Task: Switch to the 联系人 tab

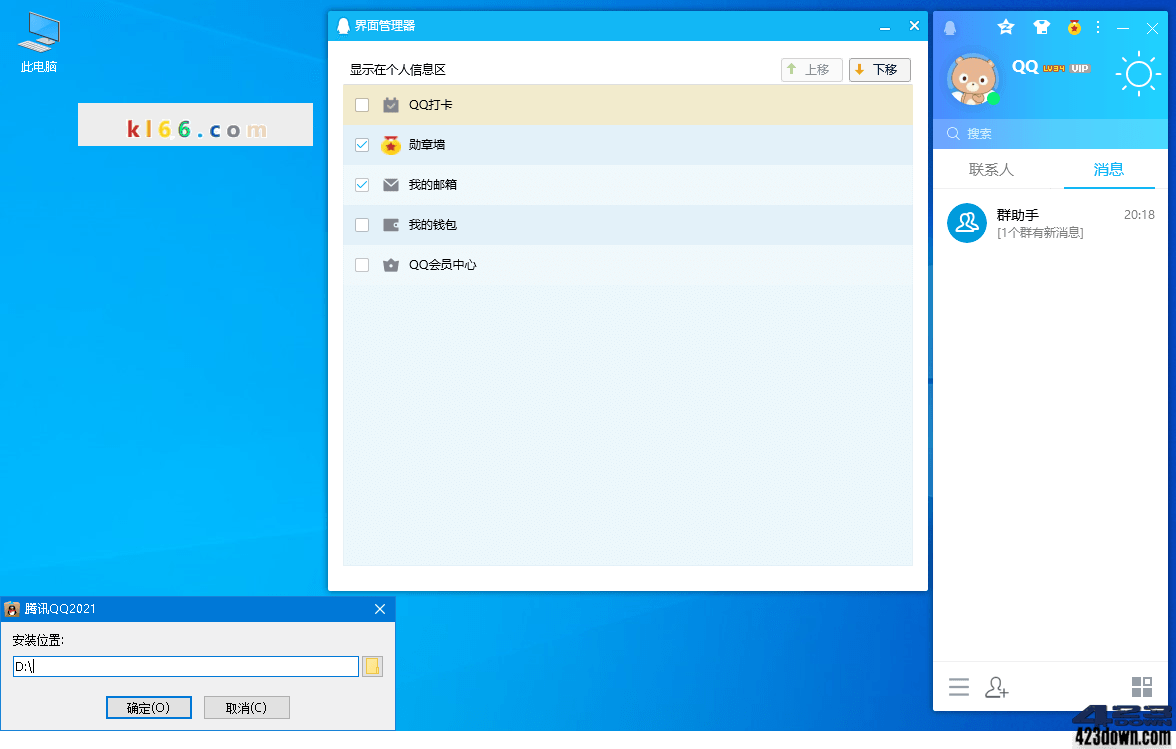Action: [991, 169]
